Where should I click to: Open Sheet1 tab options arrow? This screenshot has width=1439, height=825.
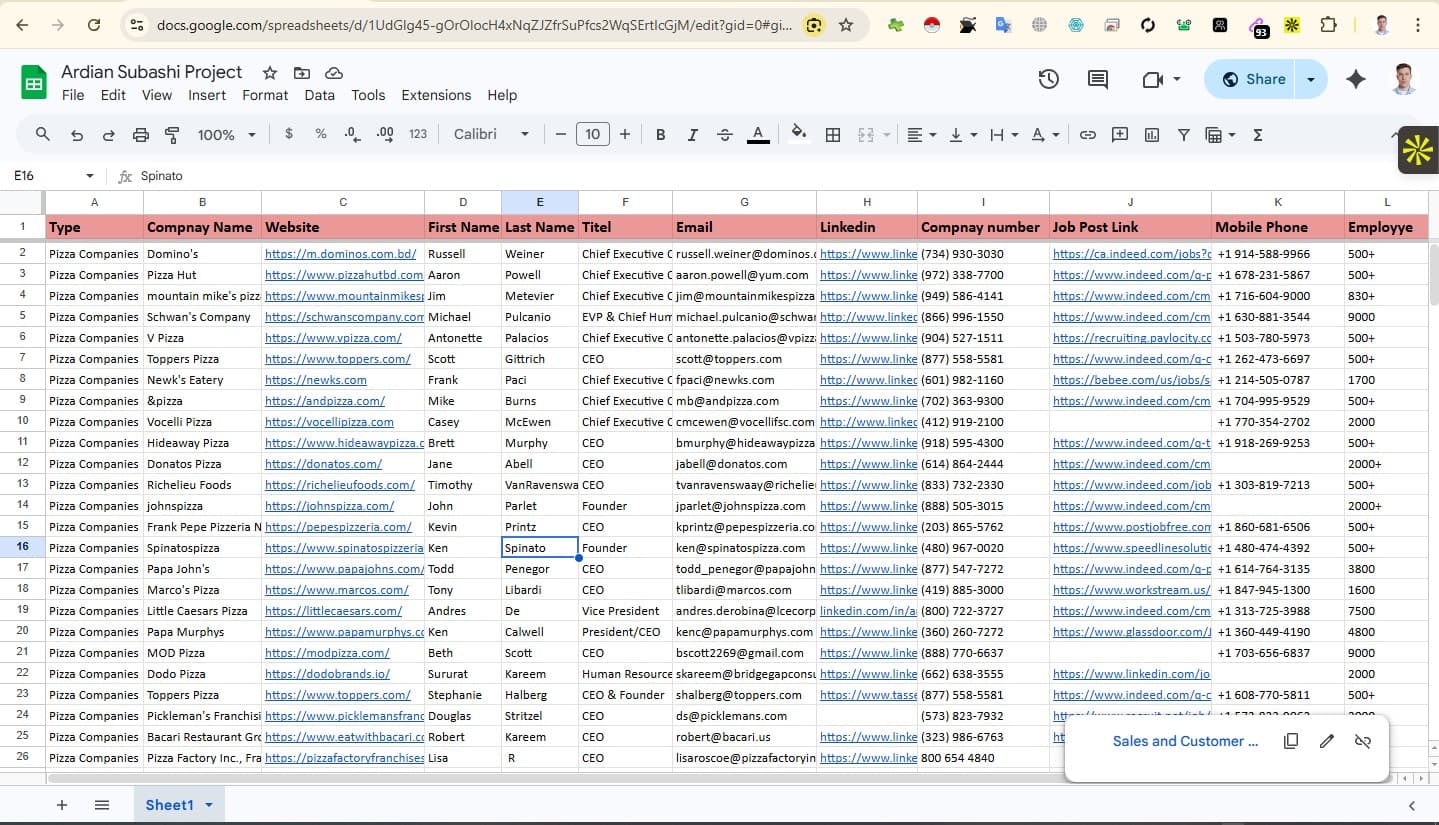[x=209, y=805]
